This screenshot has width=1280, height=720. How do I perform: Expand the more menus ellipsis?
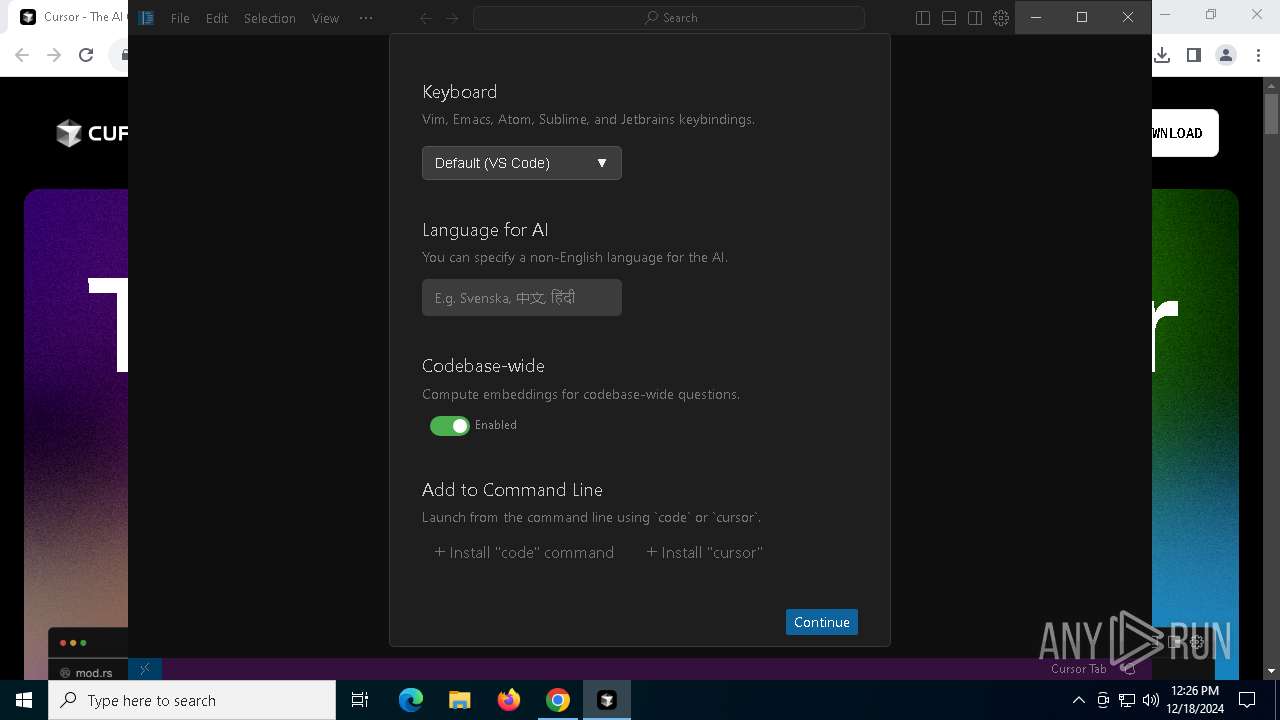[x=366, y=18]
